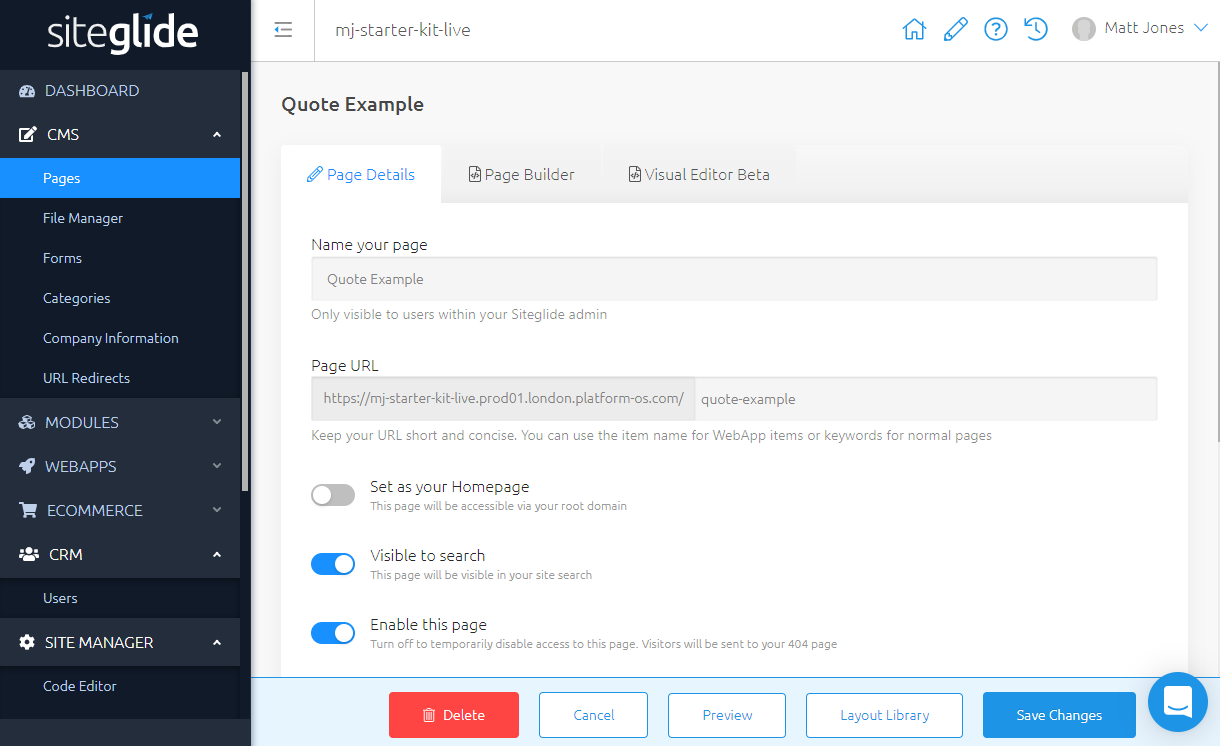Enable the Set as your Homepage toggle
Image resolution: width=1220 pixels, height=746 pixels.
[333, 495]
